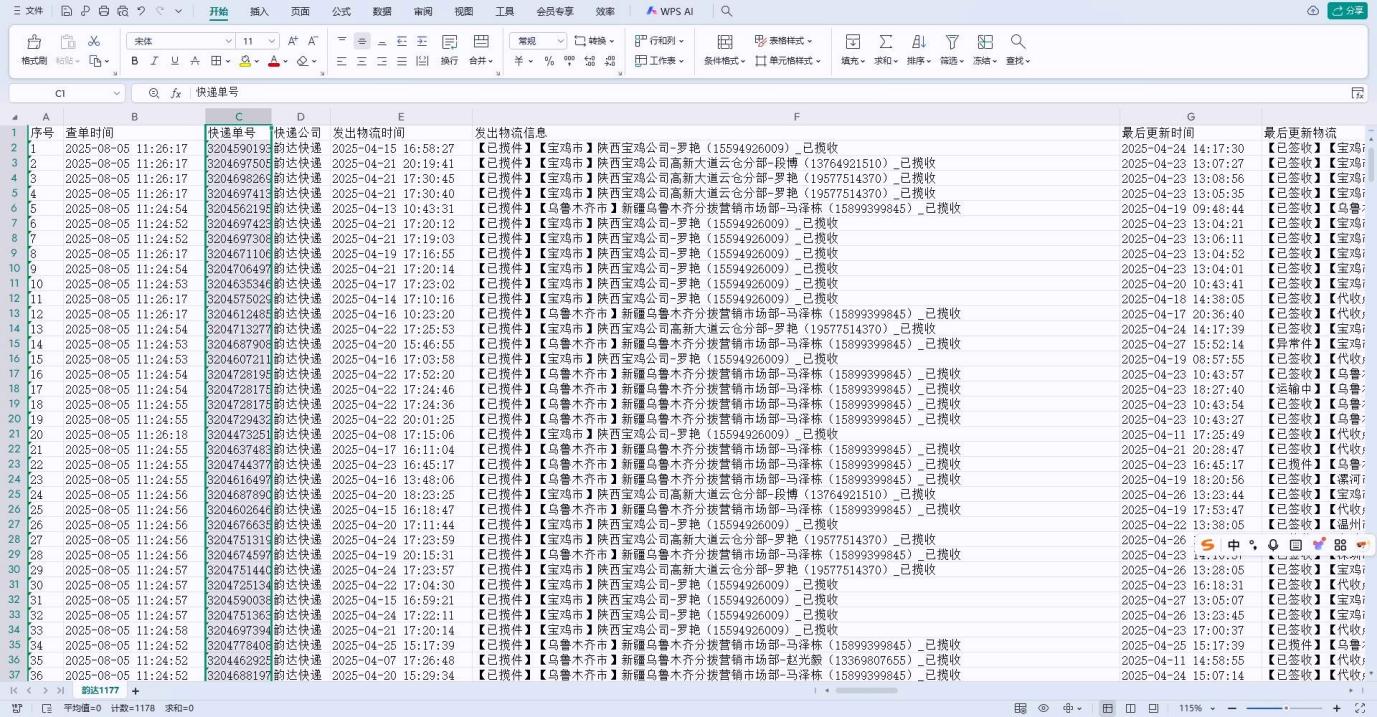
Task: Click the Freeze panes (冻结) icon
Action: (984, 42)
